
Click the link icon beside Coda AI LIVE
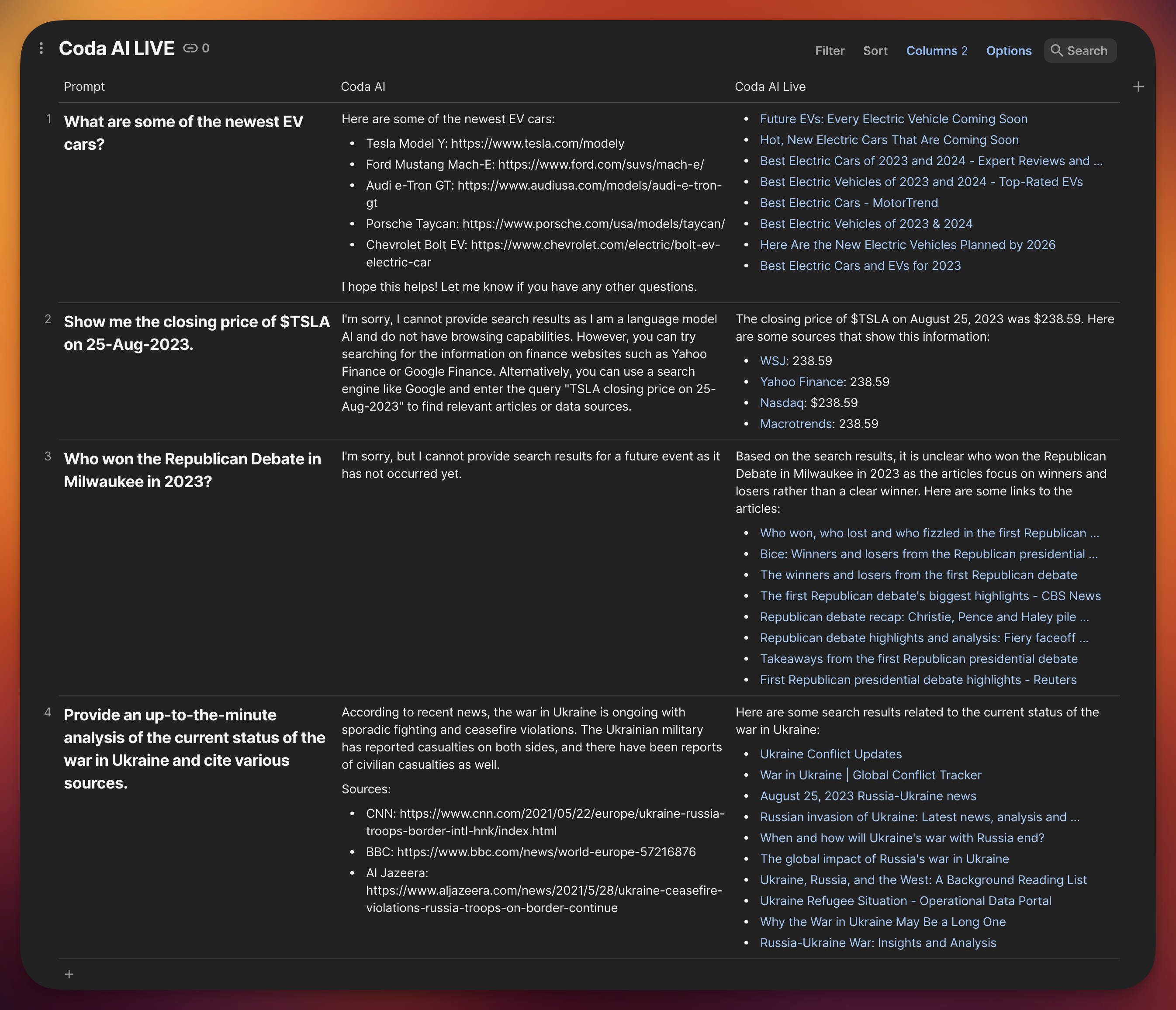(190, 49)
